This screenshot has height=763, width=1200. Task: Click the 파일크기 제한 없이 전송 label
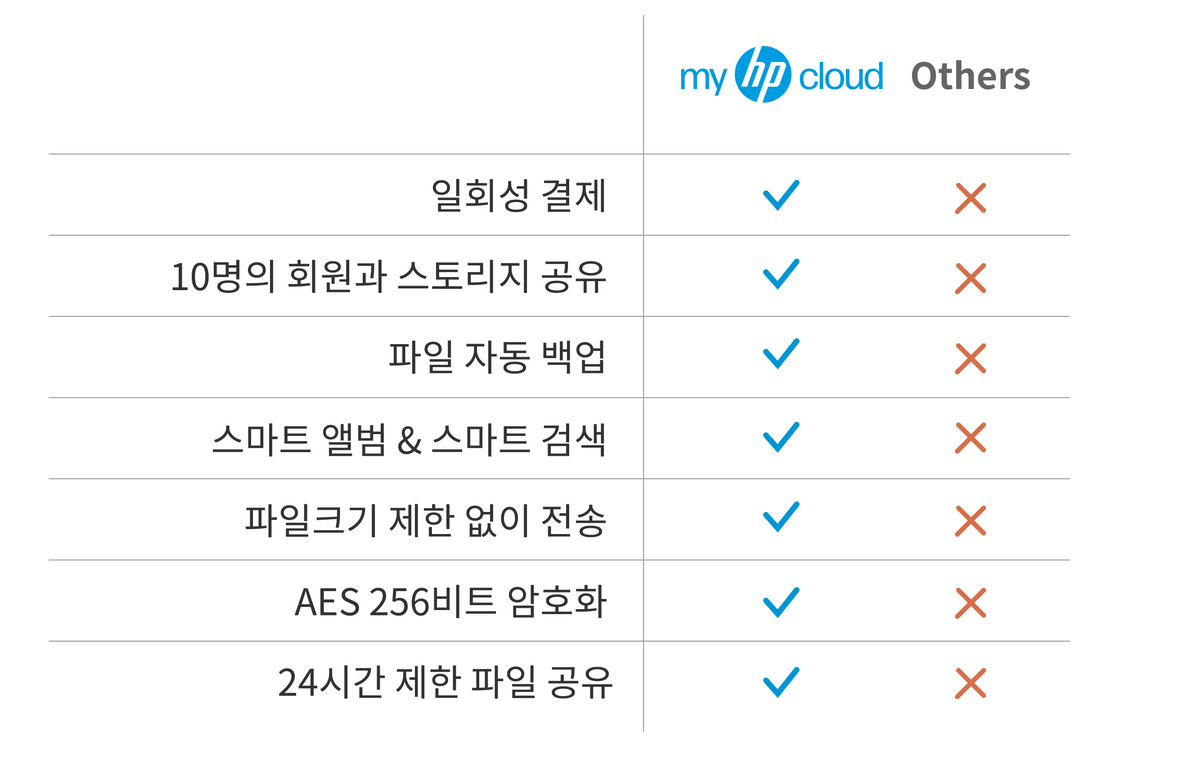pos(425,520)
